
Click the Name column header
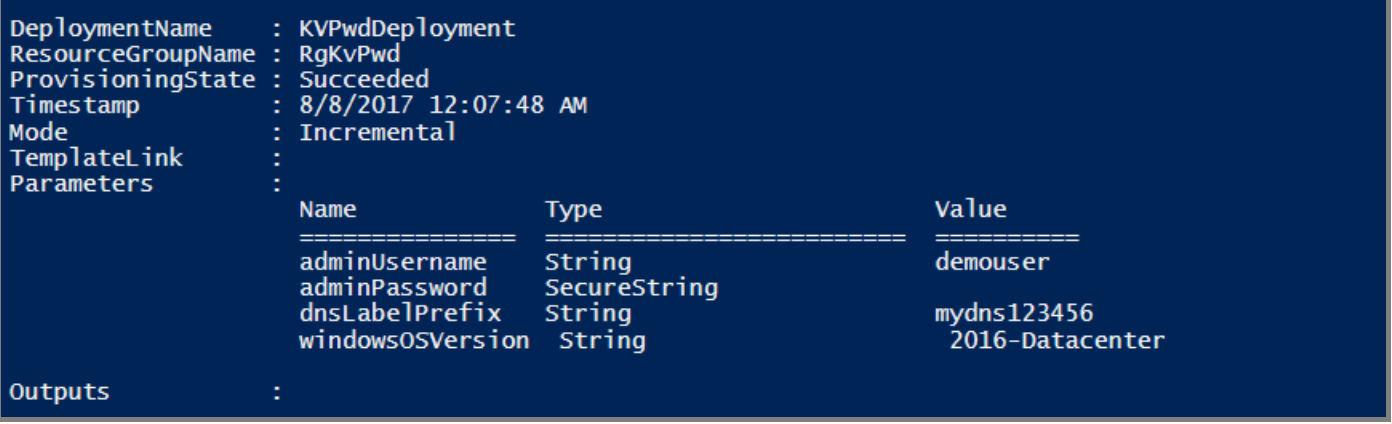327,210
